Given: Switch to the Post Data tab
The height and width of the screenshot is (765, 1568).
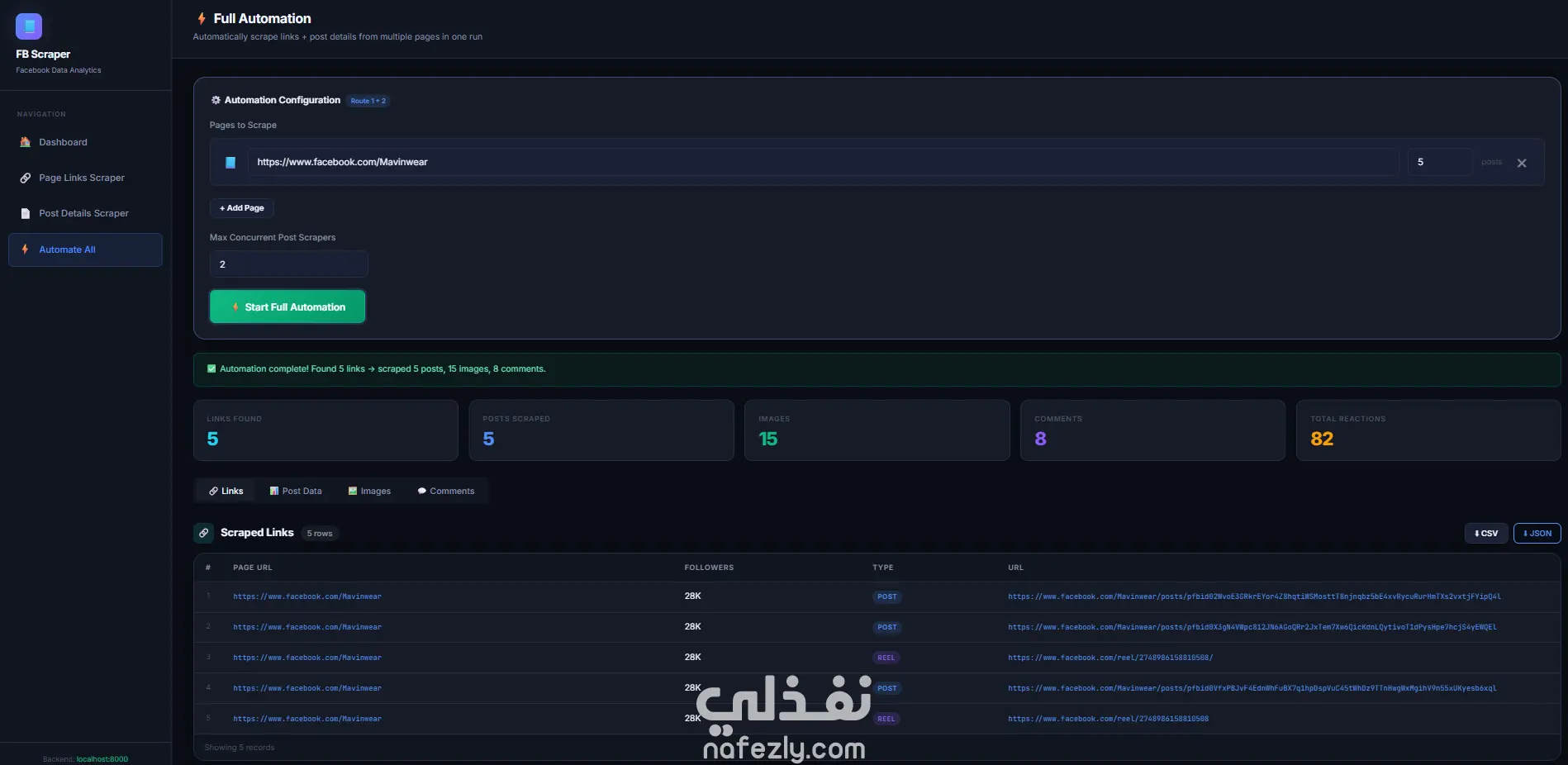Looking at the screenshot, I should [x=296, y=491].
